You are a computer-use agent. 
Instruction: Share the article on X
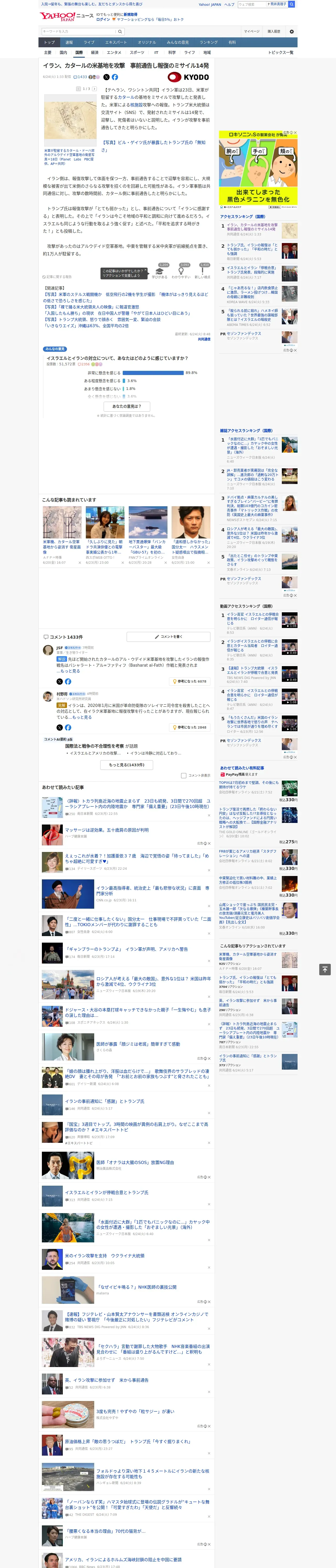tap(106, 77)
